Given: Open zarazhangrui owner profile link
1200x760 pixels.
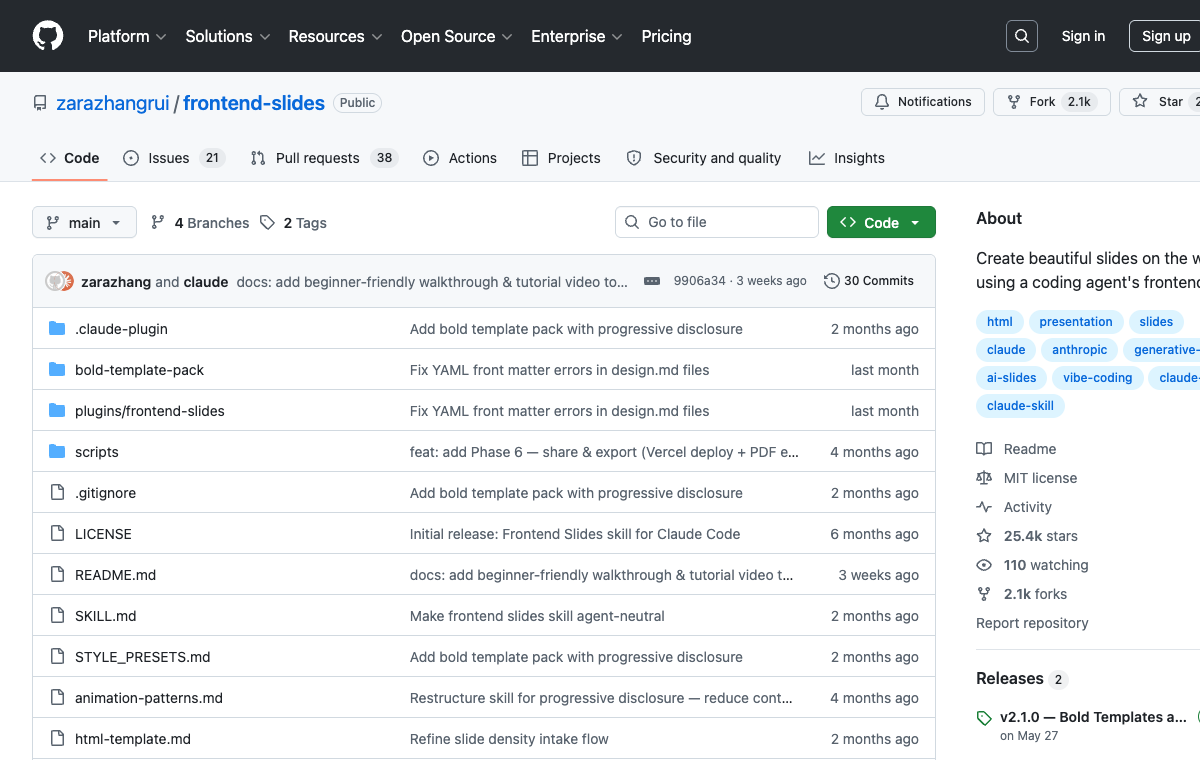Looking at the screenshot, I should (113, 103).
